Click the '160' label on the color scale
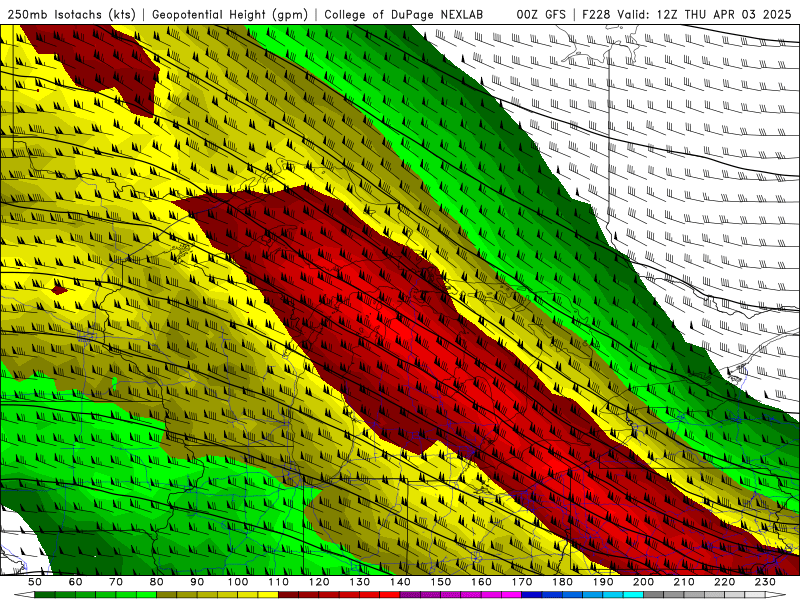Image resolution: width=800 pixels, height=600 pixels. tap(481, 582)
